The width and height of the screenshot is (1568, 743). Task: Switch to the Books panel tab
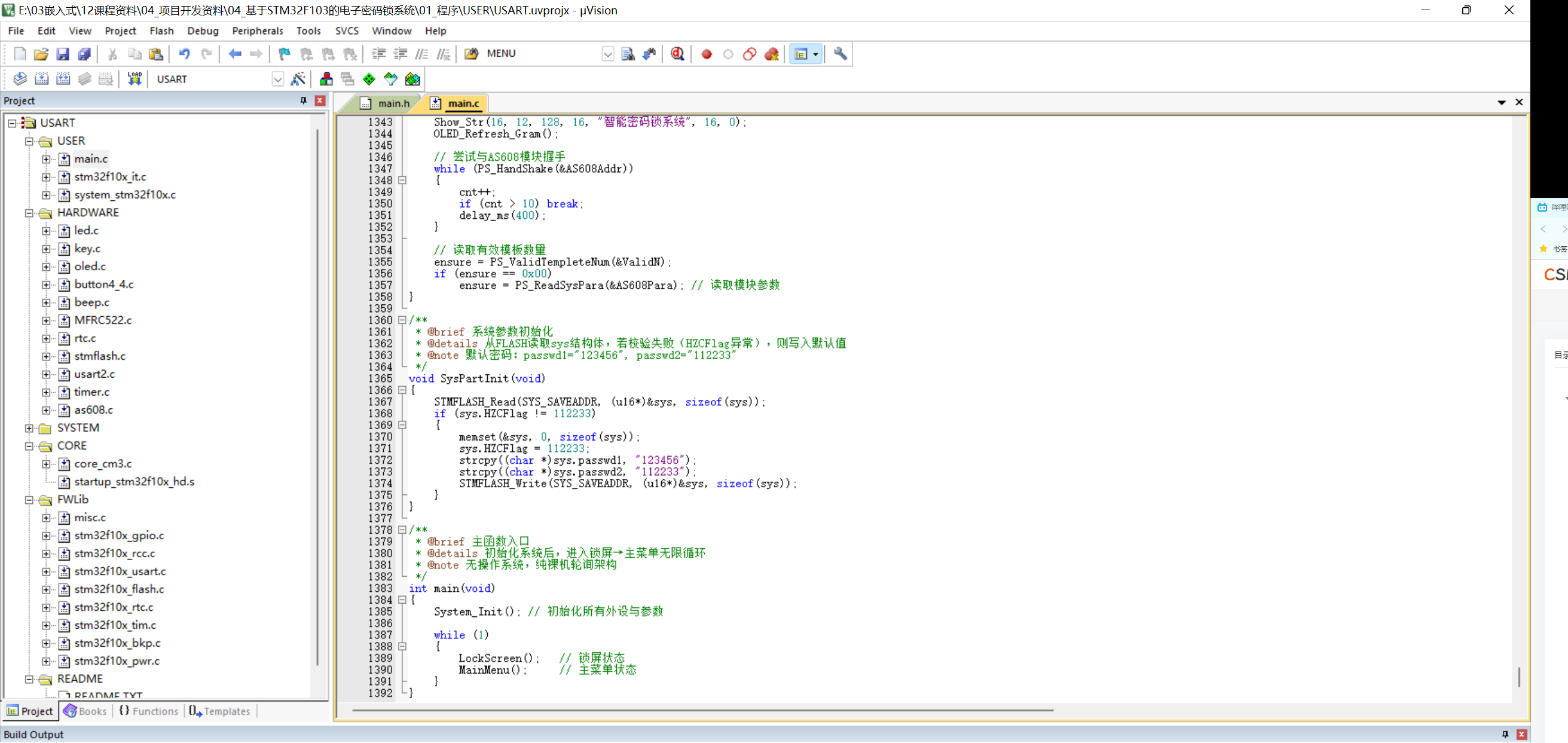[85, 711]
